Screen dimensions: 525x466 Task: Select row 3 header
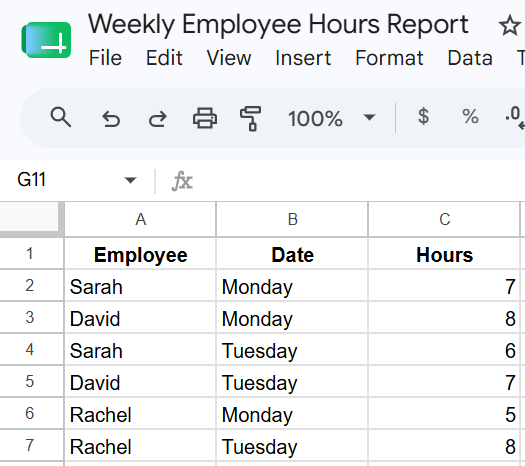[31, 317]
